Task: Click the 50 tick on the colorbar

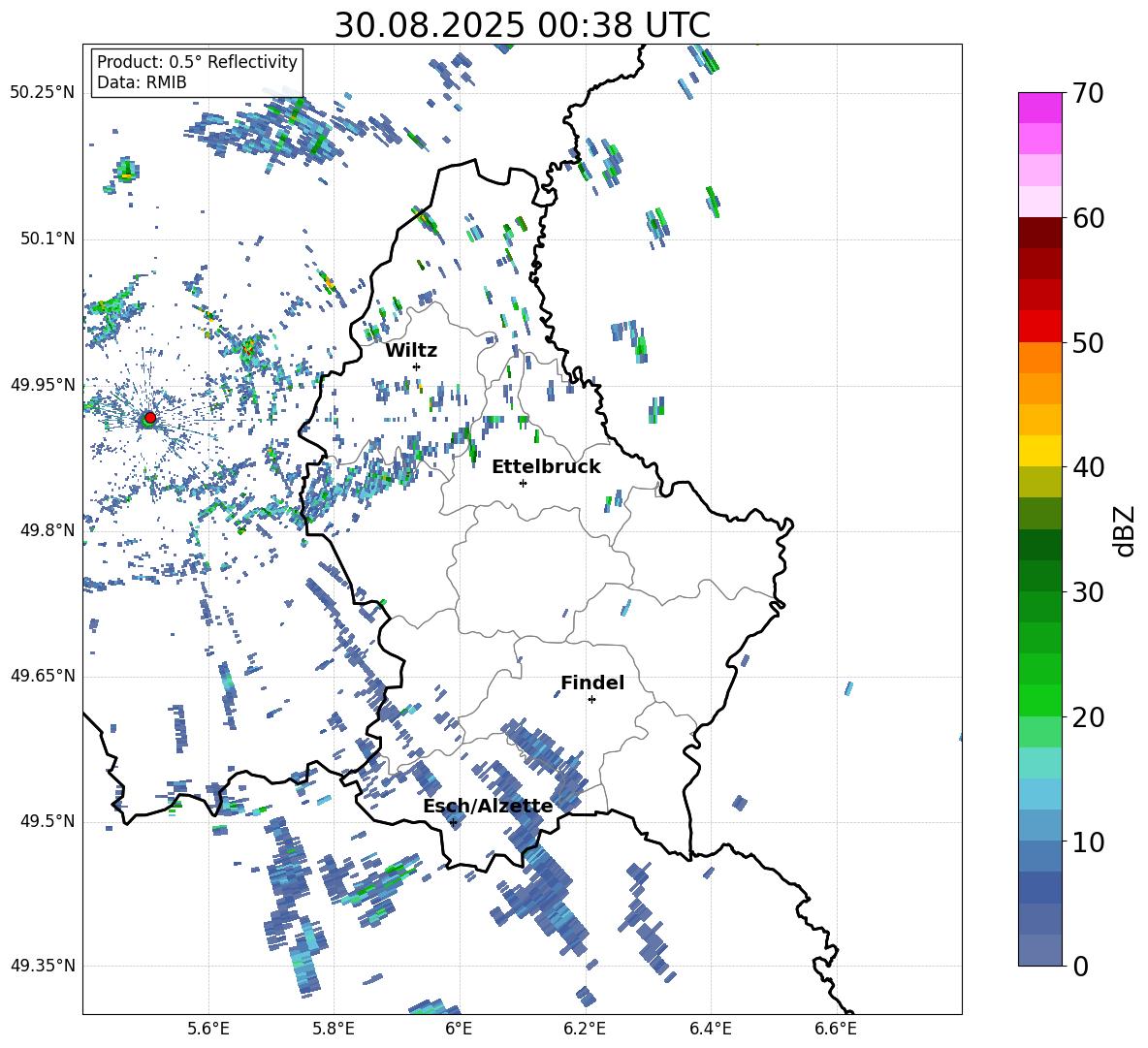Action: click(1087, 342)
